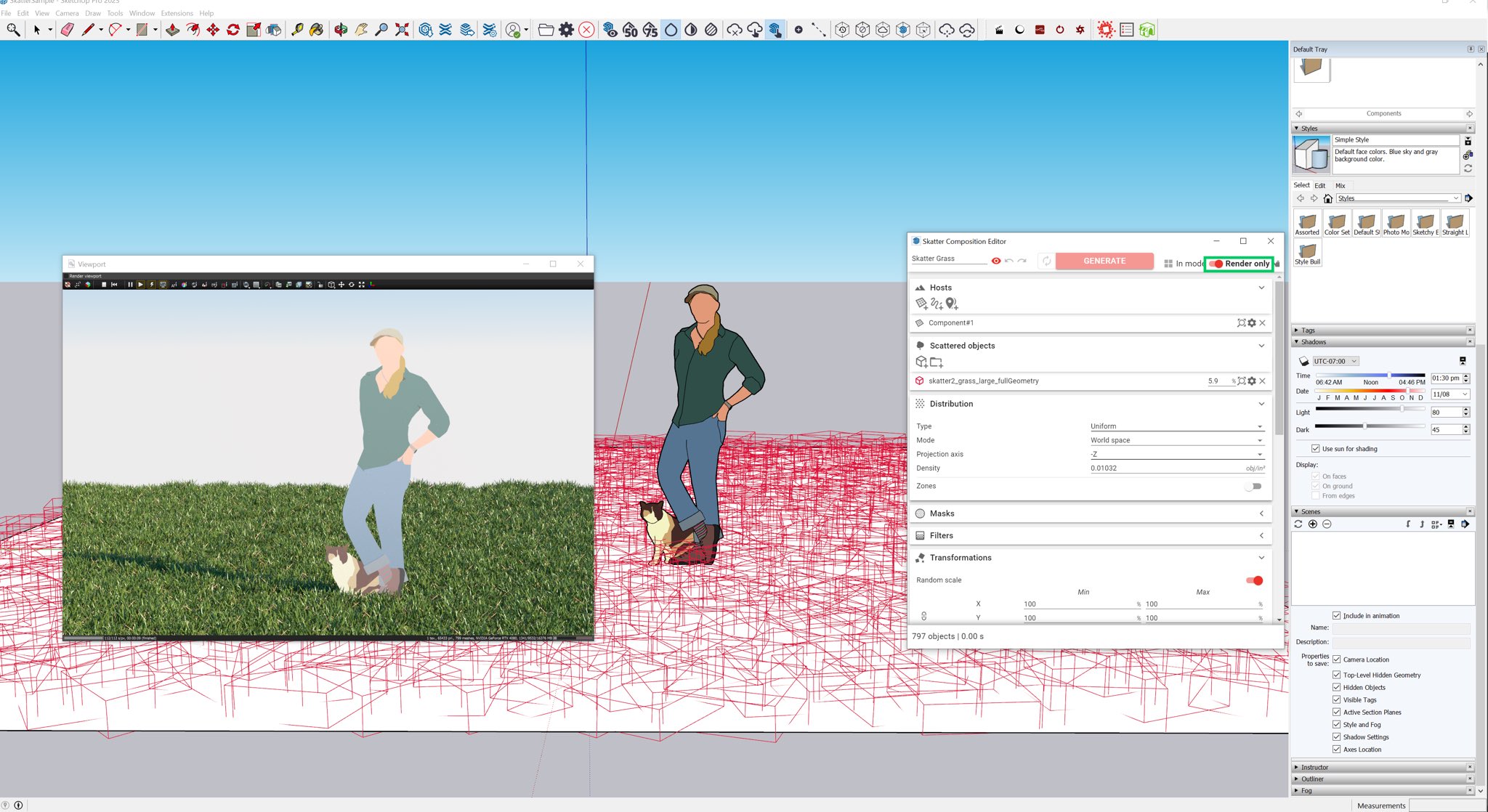This screenshot has width=1488, height=812.
Task: Select the Paint Bucket tool
Action: [316, 30]
